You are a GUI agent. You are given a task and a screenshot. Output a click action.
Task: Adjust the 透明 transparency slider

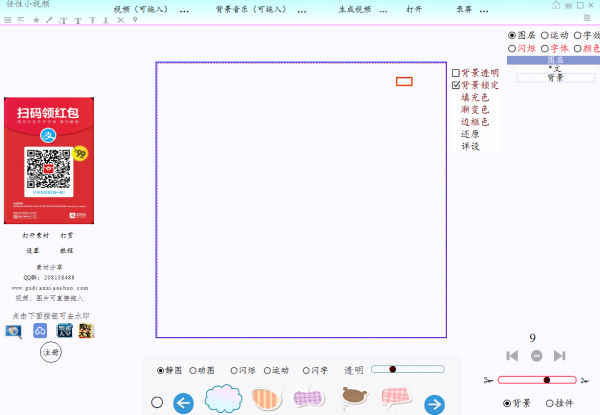point(408,369)
